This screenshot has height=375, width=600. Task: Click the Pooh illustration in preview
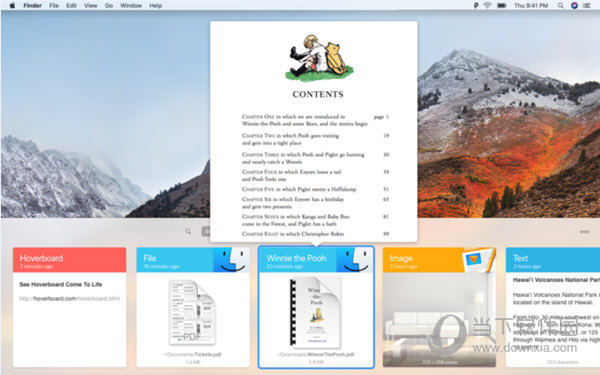pyautogui.click(x=320, y=58)
